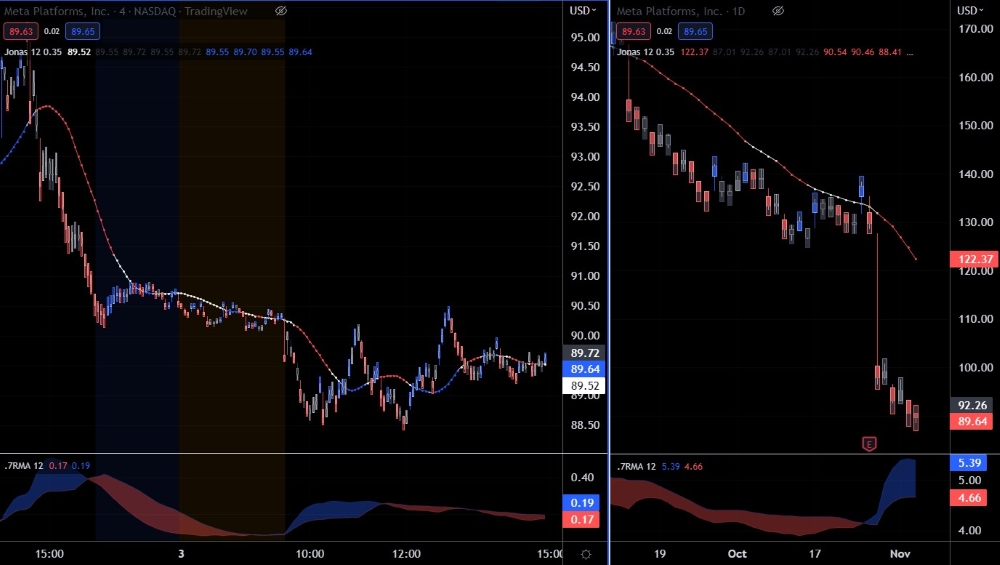Image resolution: width=1000 pixels, height=565 pixels.
Task: Click the Oct label on 1D time axis
Action: pos(737,554)
